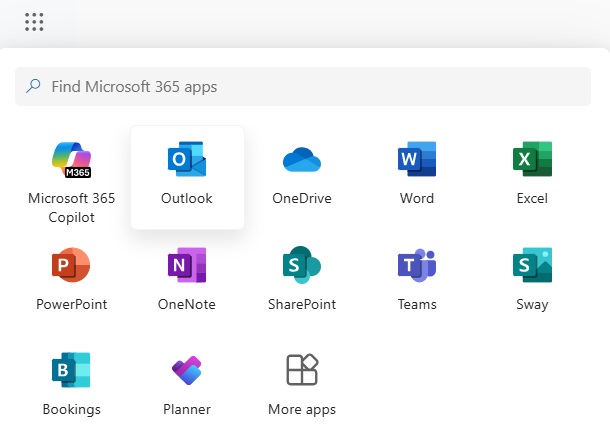Image resolution: width=610 pixels, height=426 pixels.
Task: Click the search magnifier icon
Action: (x=35, y=87)
